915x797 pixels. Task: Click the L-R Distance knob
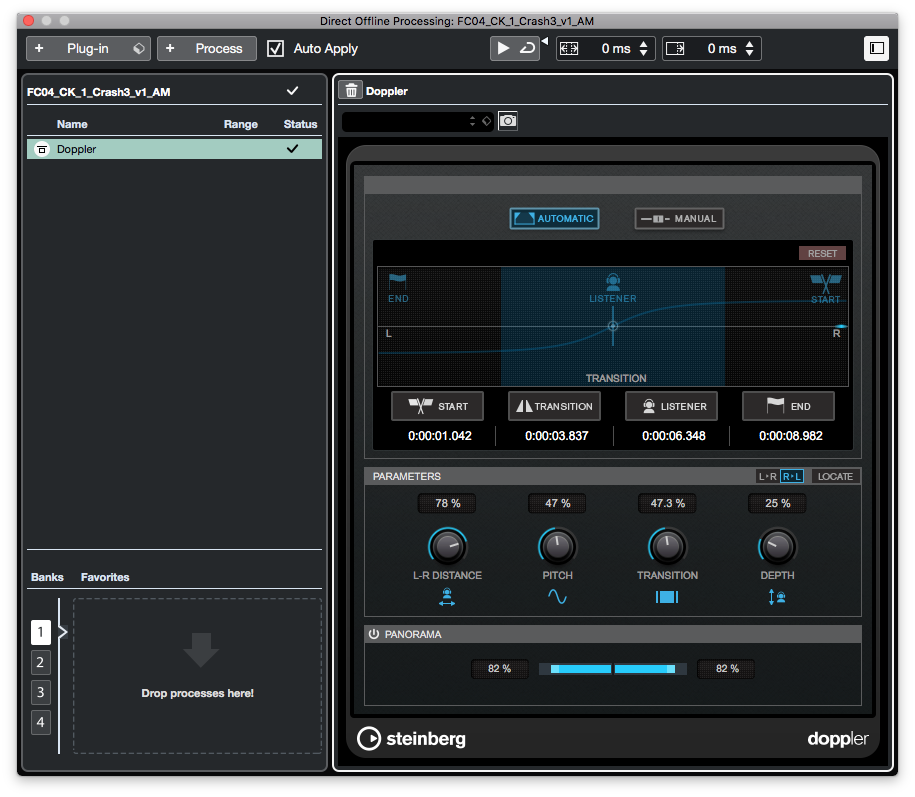[x=448, y=547]
